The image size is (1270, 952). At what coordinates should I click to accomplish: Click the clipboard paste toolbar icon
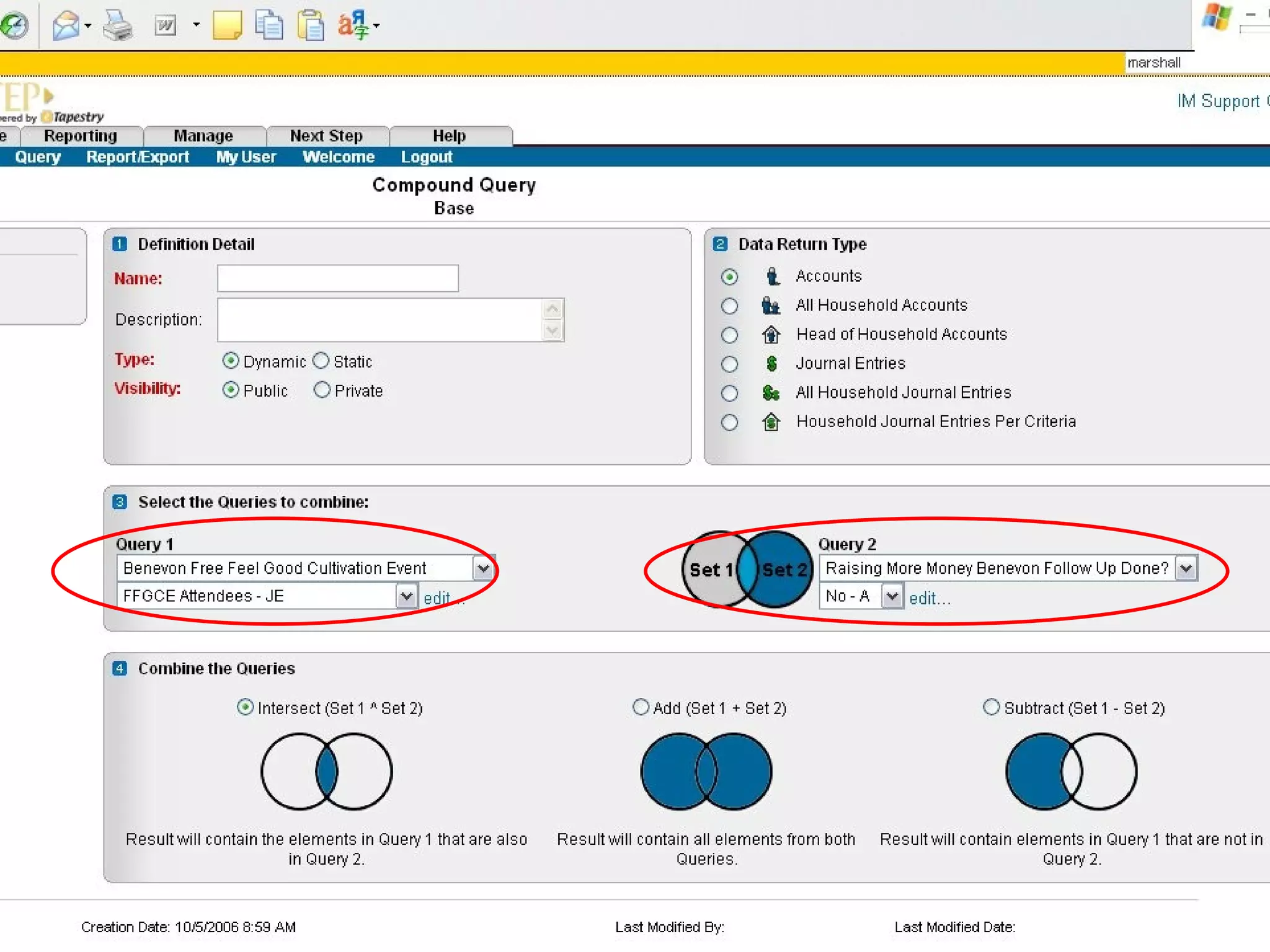(x=310, y=25)
